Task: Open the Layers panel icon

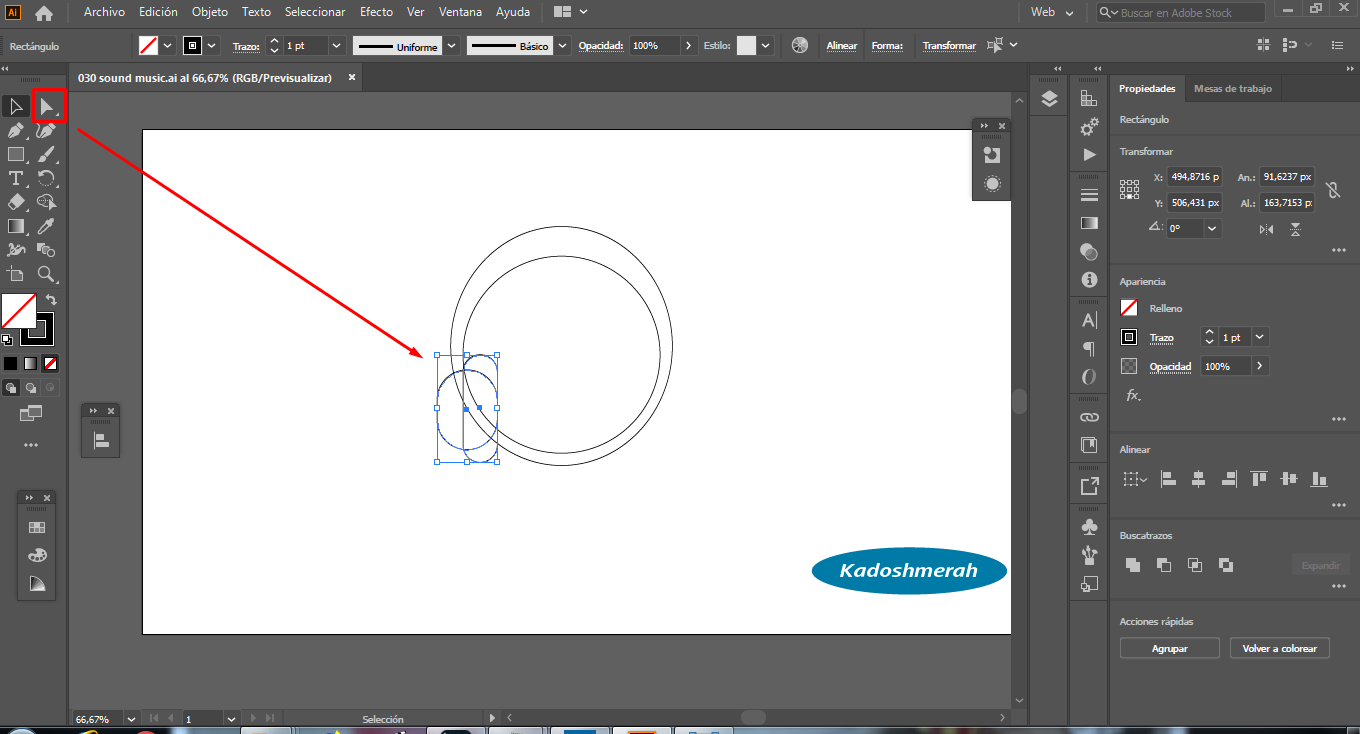Action: (x=1049, y=98)
